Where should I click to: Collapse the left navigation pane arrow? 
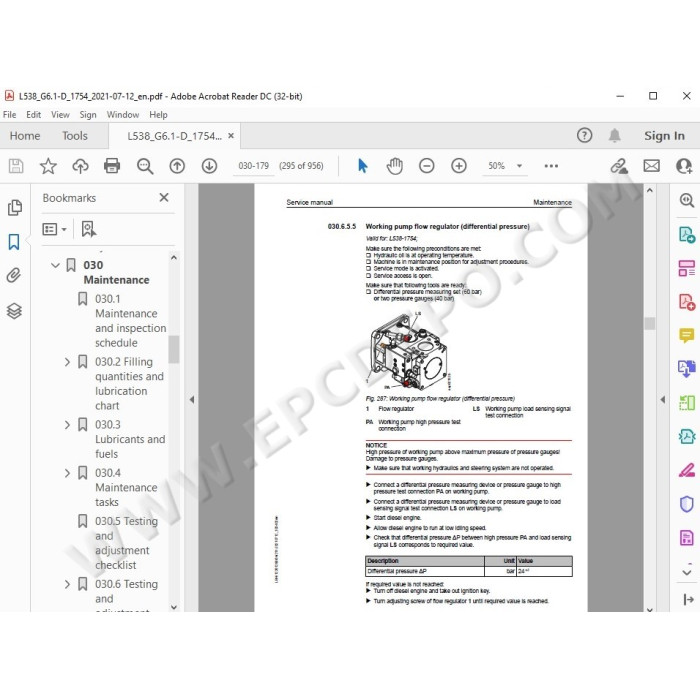[192, 400]
